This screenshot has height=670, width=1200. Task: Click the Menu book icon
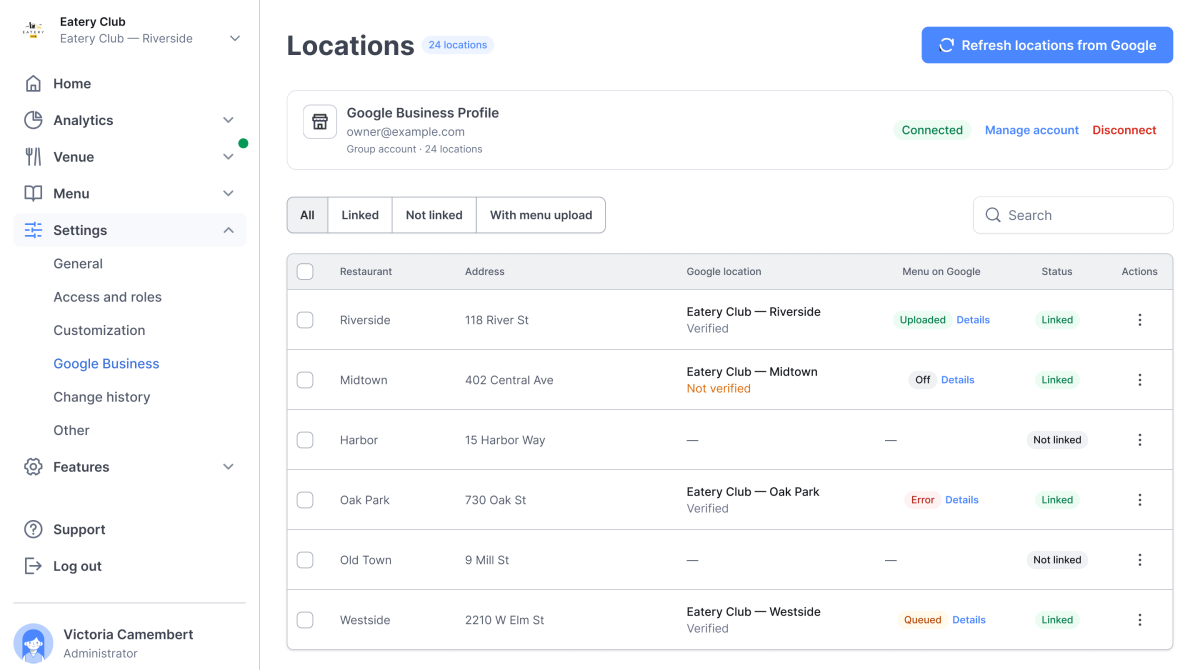33,194
